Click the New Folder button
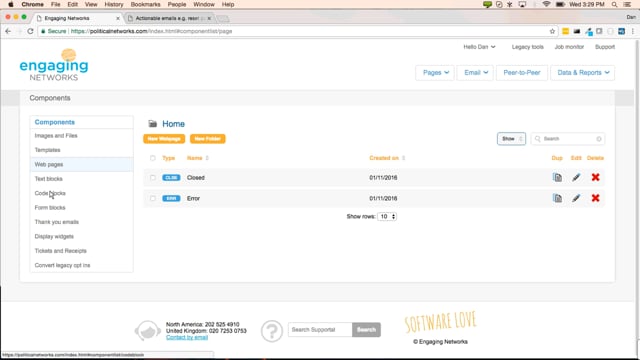 pos(207,139)
